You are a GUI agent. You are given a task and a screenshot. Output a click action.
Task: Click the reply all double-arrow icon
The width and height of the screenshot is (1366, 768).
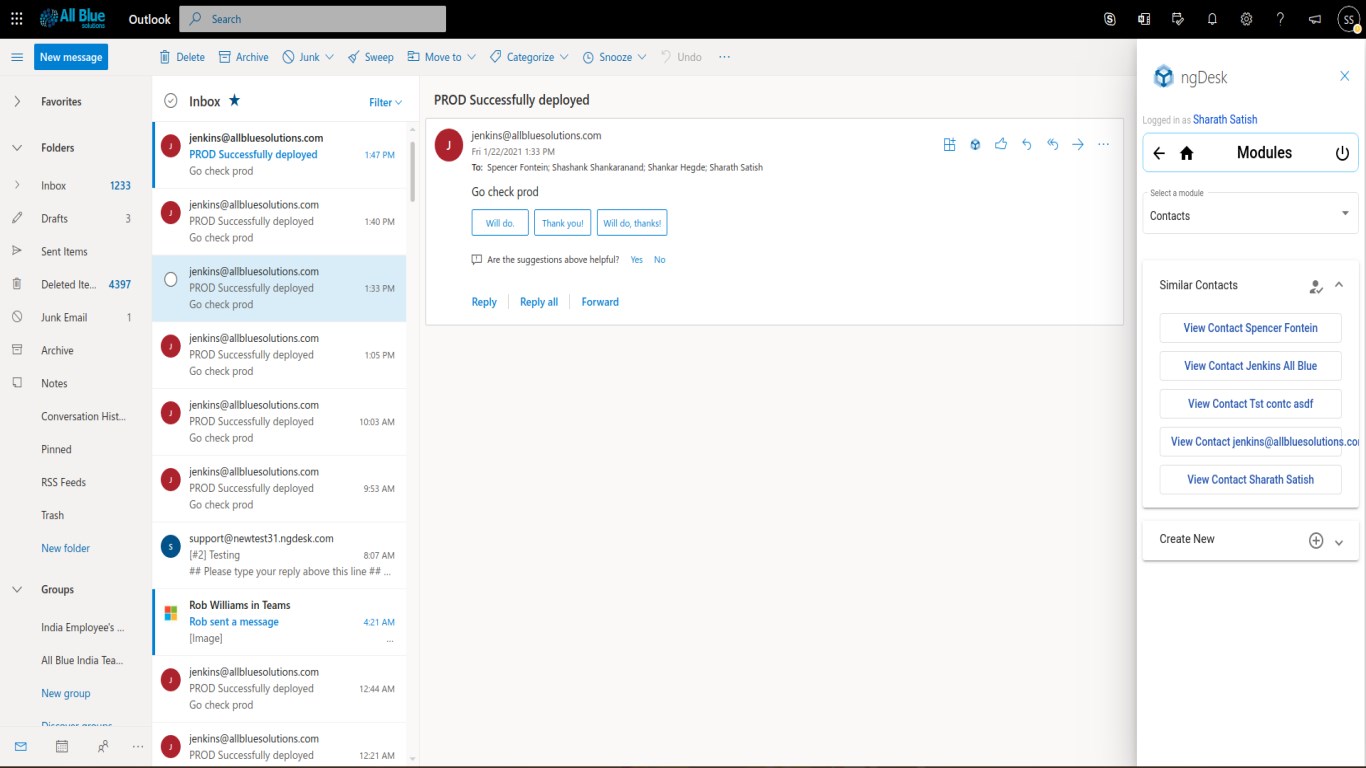tap(1053, 144)
